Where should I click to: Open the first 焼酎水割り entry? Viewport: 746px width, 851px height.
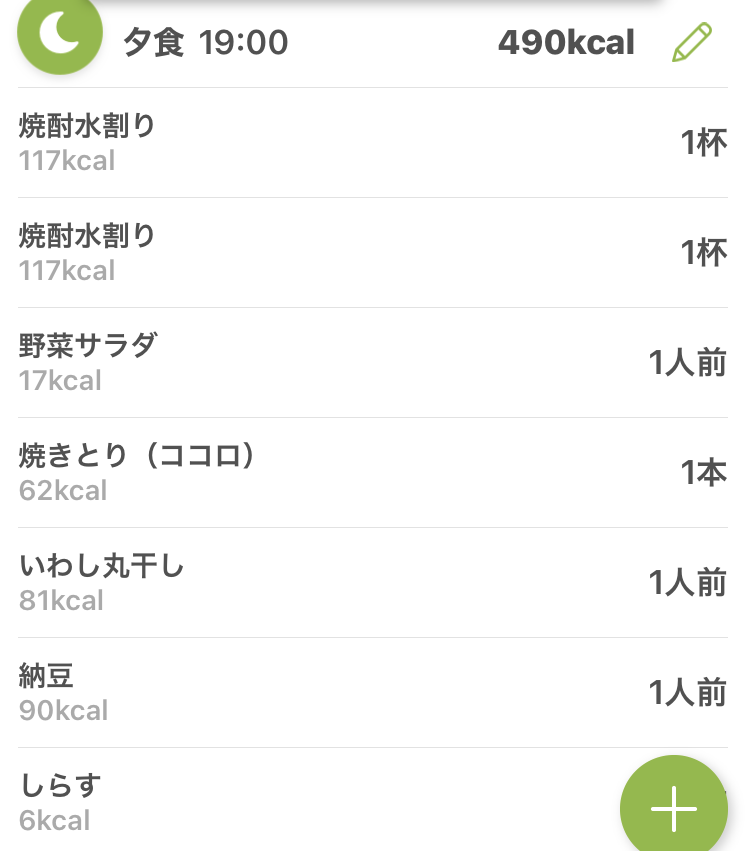pyautogui.click(x=373, y=143)
